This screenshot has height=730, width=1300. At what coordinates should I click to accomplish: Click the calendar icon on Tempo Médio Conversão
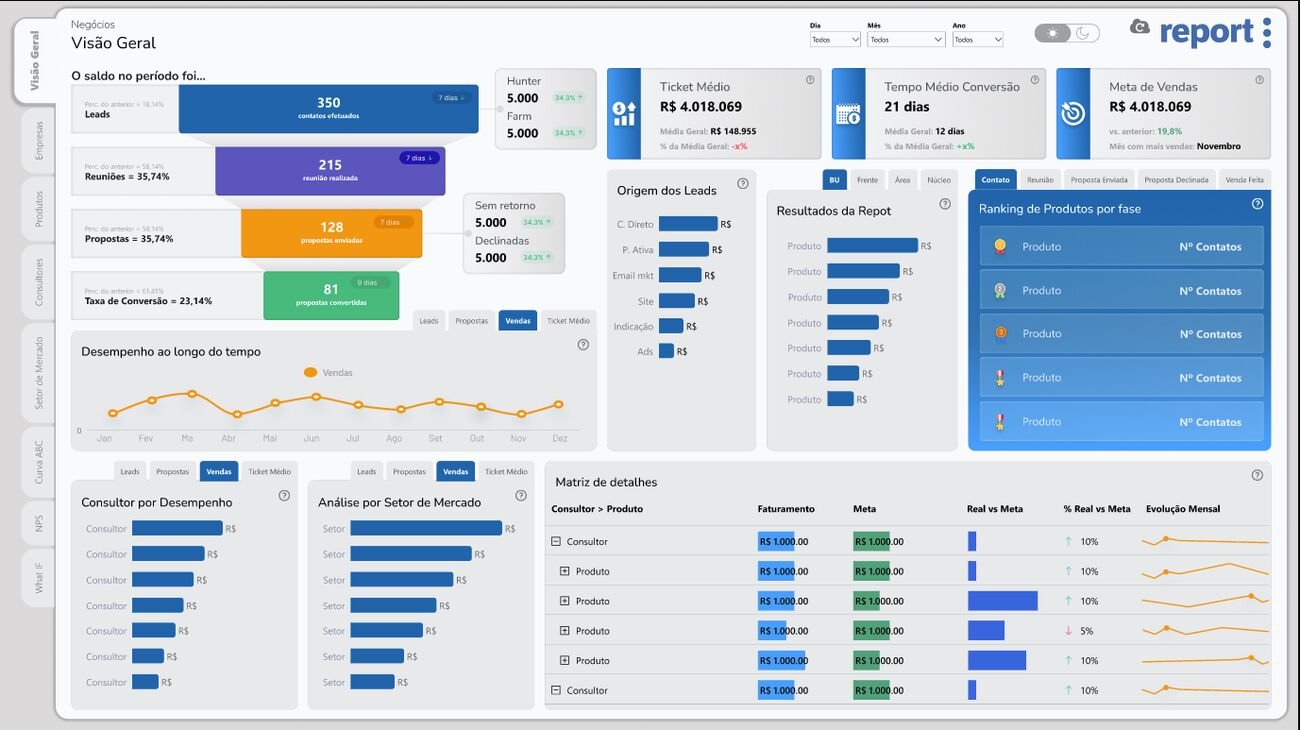coord(848,113)
